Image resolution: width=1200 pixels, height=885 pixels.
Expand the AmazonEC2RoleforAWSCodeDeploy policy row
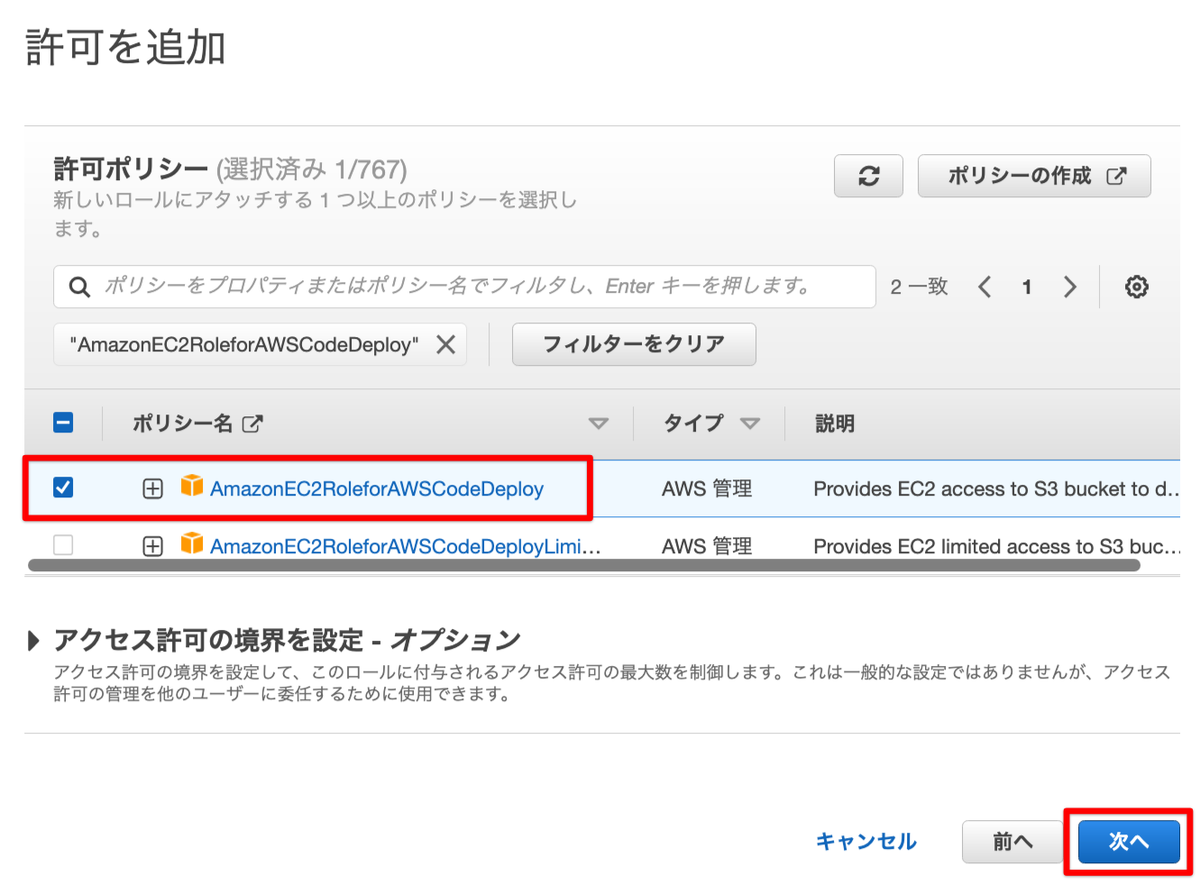152,488
